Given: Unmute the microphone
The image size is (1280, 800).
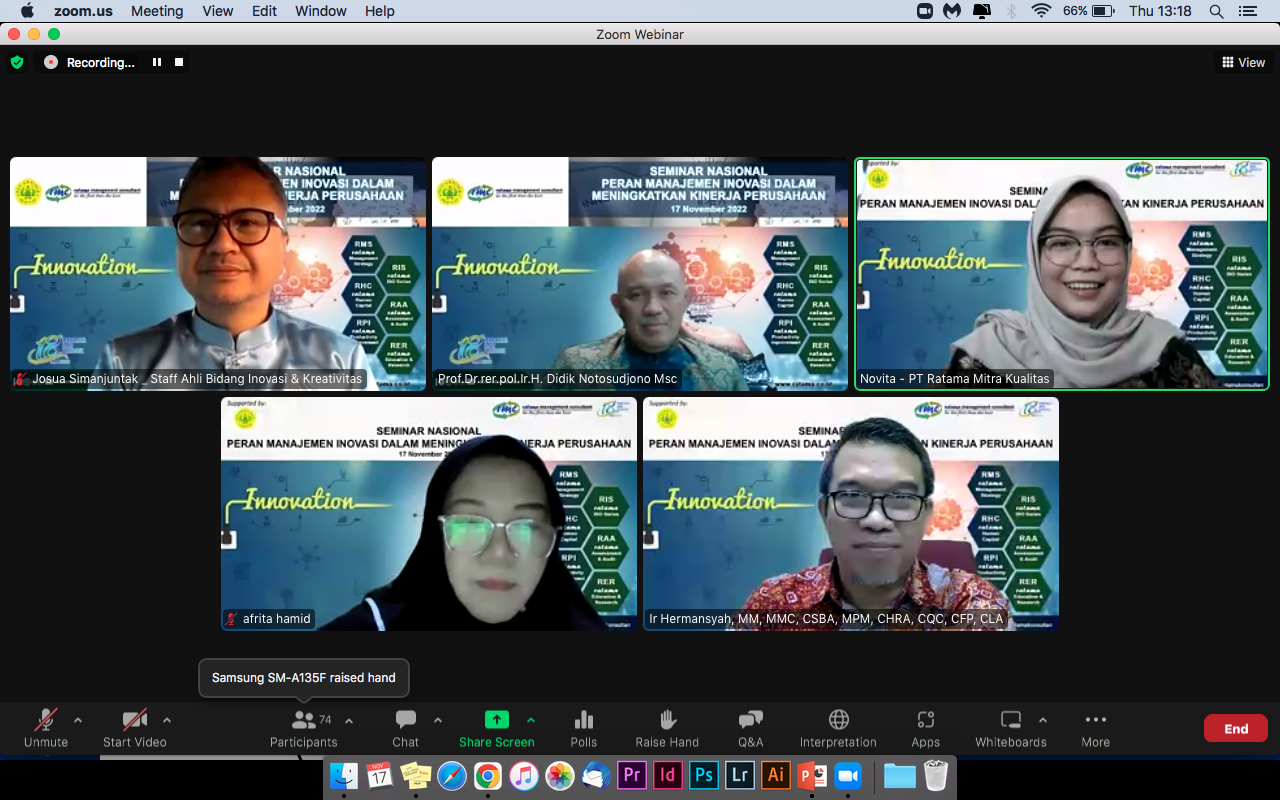Looking at the screenshot, I should 46,728.
